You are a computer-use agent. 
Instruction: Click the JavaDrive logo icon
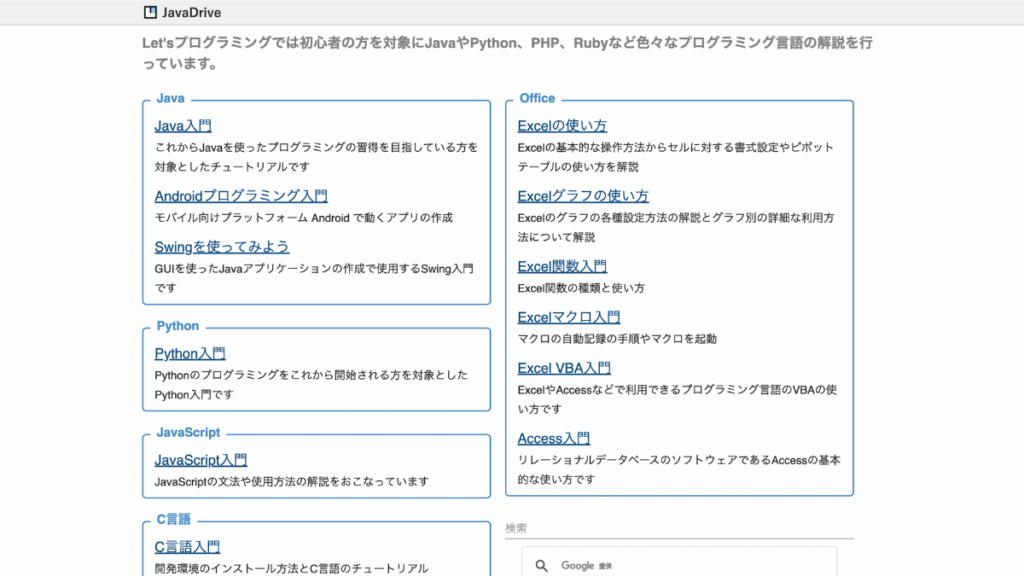click(x=149, y=12)
